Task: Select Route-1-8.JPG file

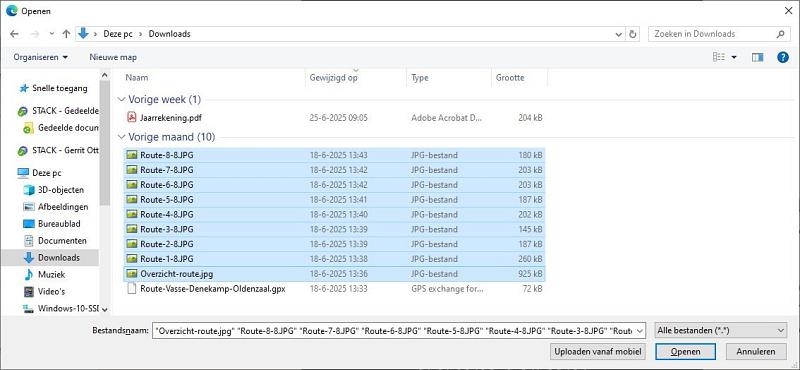Action: 334,259
